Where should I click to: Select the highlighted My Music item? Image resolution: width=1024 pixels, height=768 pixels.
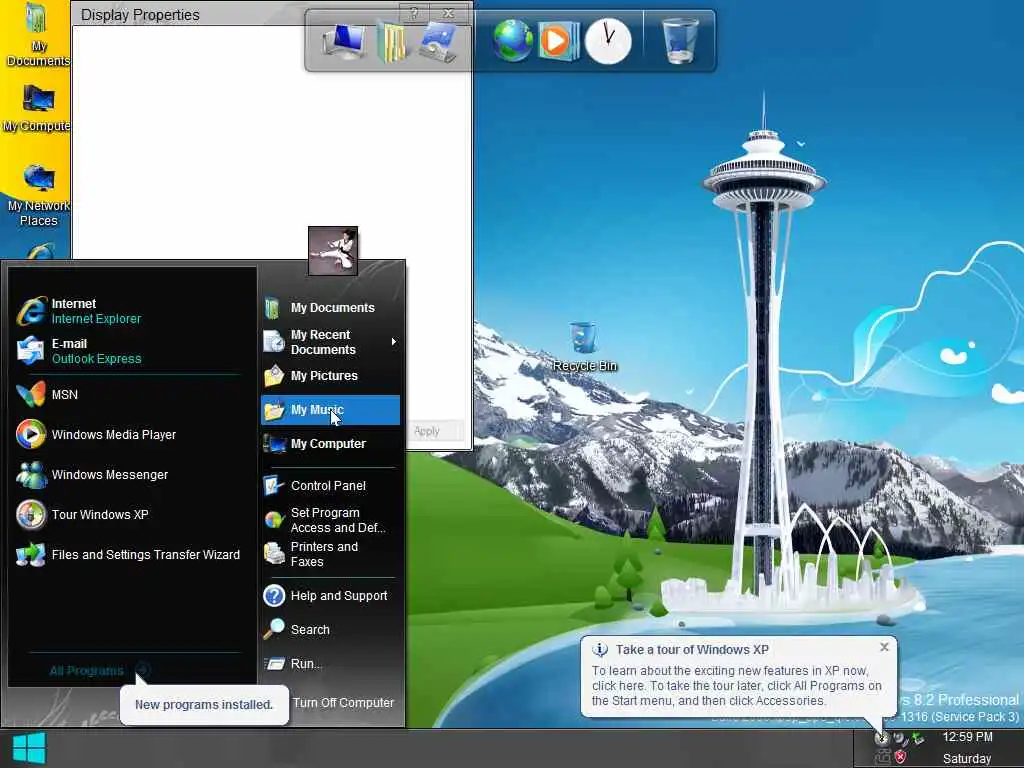[330, 410]
